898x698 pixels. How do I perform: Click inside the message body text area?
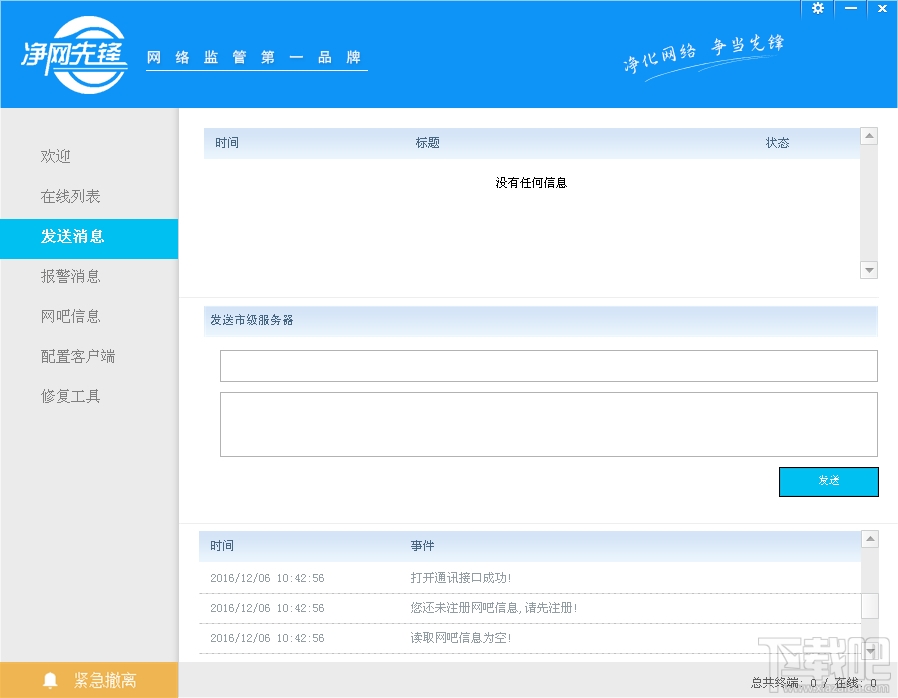(548, 424)
